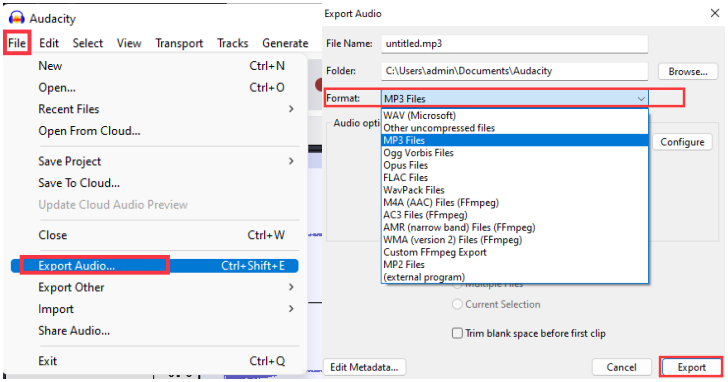Select Export Audio... menu entry
Image resolution: width=728 pixels, height=382 pixels.
coord(154,265)
